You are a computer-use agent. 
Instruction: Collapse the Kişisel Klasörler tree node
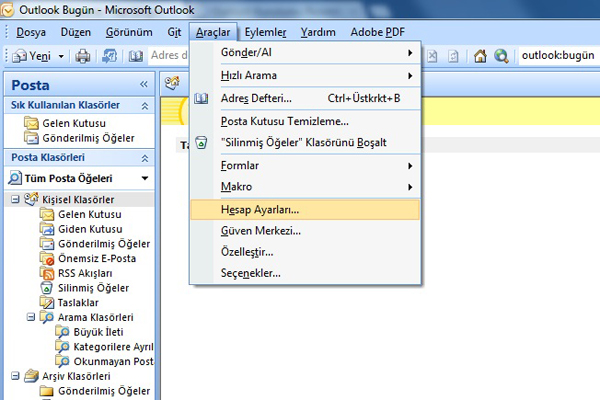coord(15,199)
